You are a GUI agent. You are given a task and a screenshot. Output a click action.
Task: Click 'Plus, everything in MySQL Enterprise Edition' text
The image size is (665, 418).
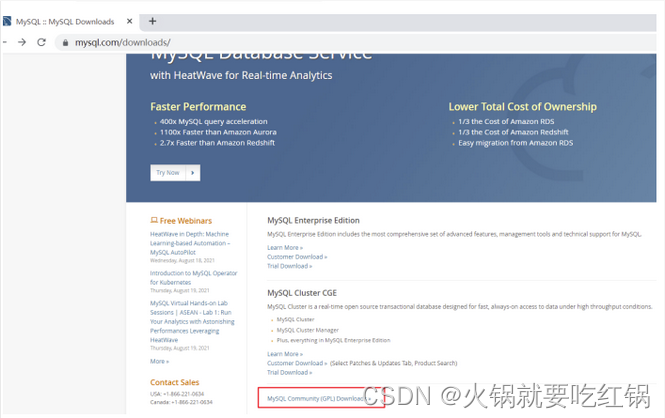coord(333,340)
